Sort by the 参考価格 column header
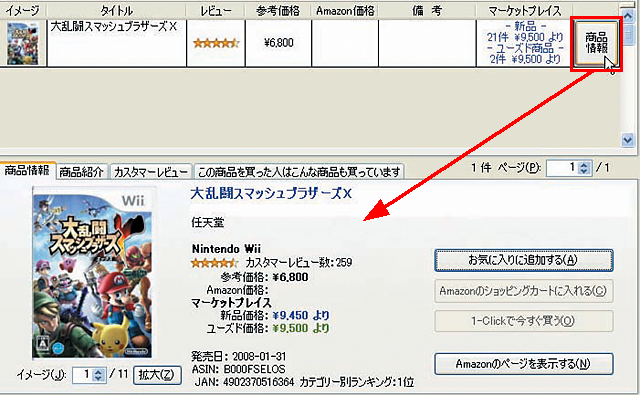 (278, 11)
